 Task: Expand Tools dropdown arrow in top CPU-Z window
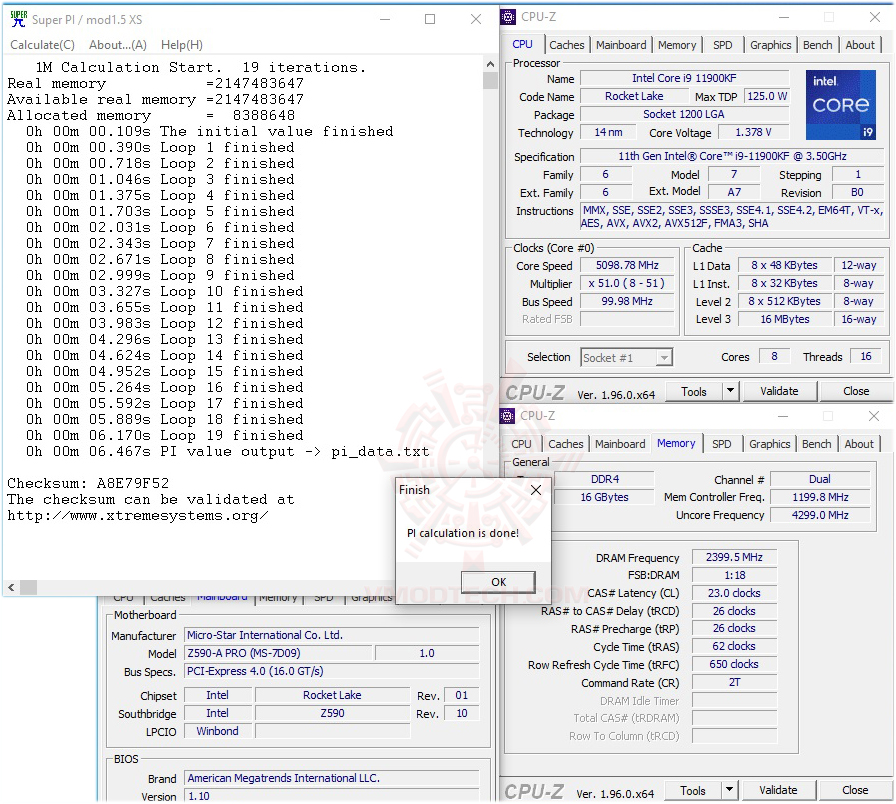click(730, 391)
